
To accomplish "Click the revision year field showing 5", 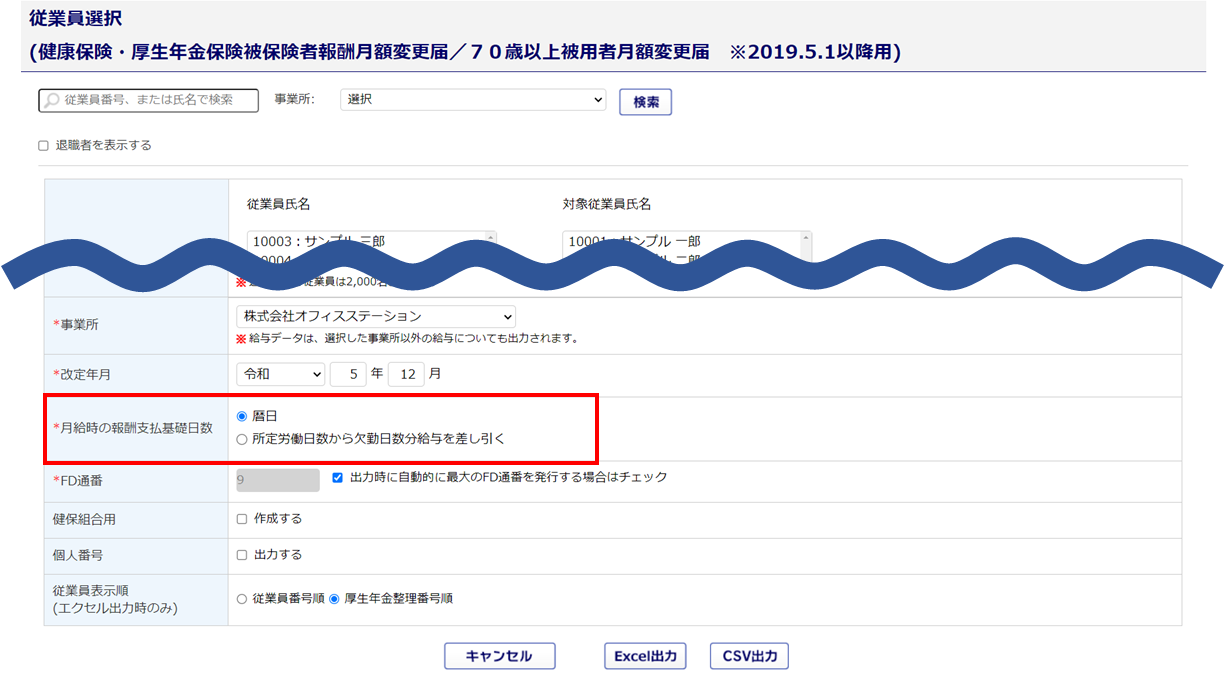I will click(x=347, y=374).
